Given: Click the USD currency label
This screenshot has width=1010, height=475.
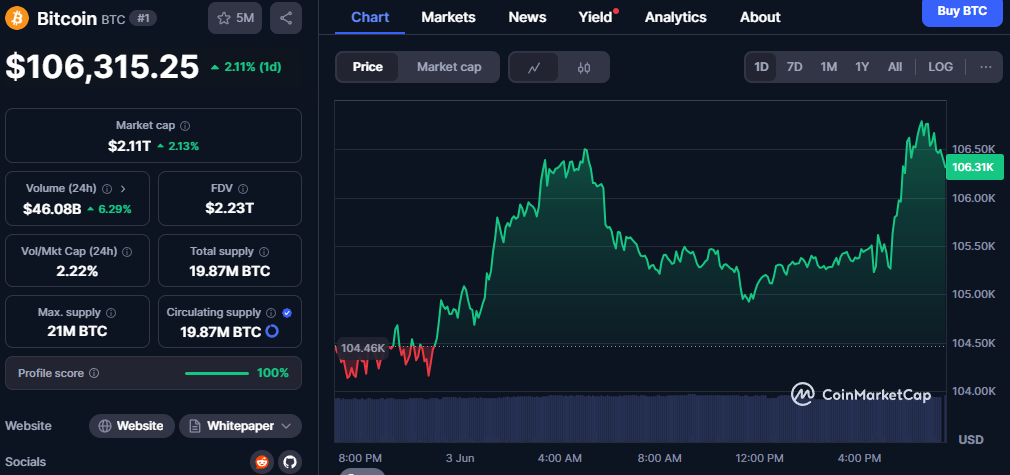Looking at the screenshot, I should click(971, 440).
